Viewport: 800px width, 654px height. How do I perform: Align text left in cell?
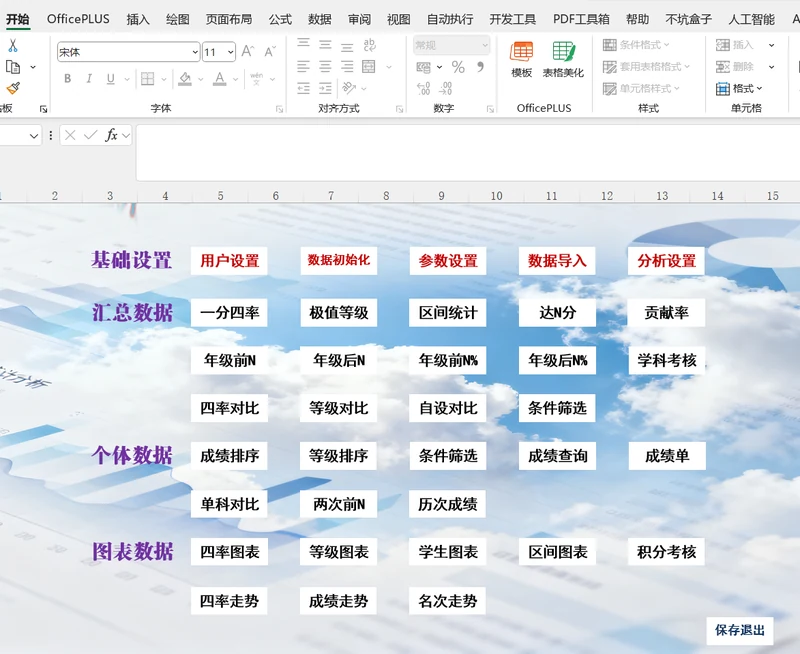[304, 66]
